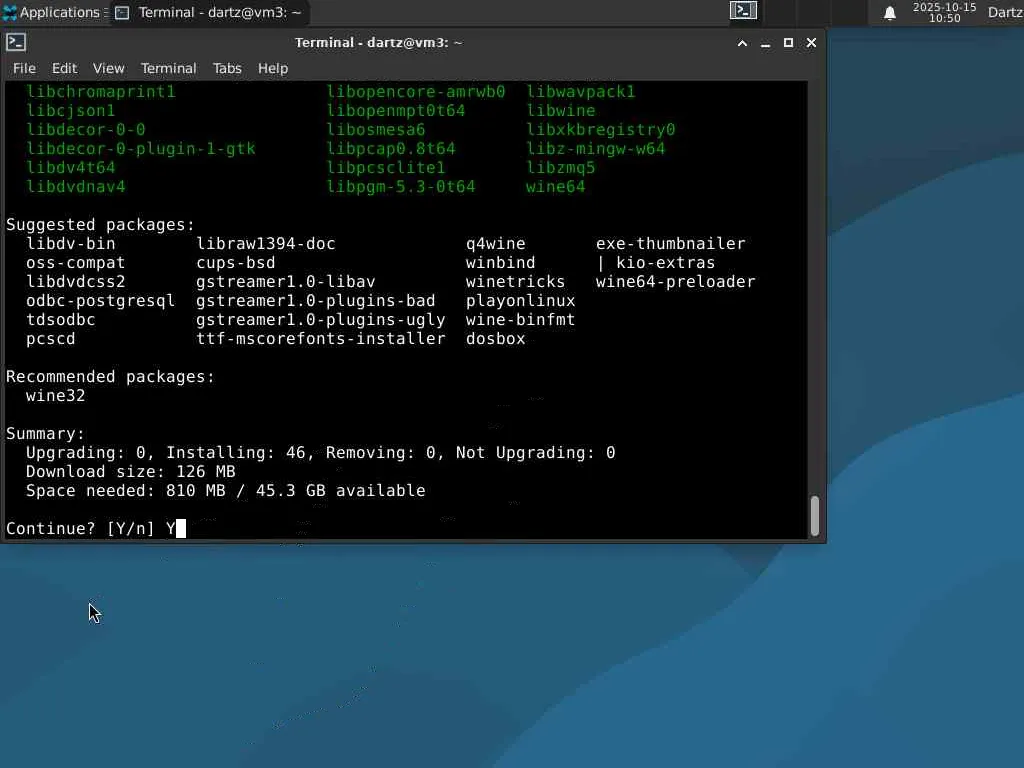This screenshot has height=768, width=1024.
Task: Open the notification bell in system tray
Action: [889, 13]
